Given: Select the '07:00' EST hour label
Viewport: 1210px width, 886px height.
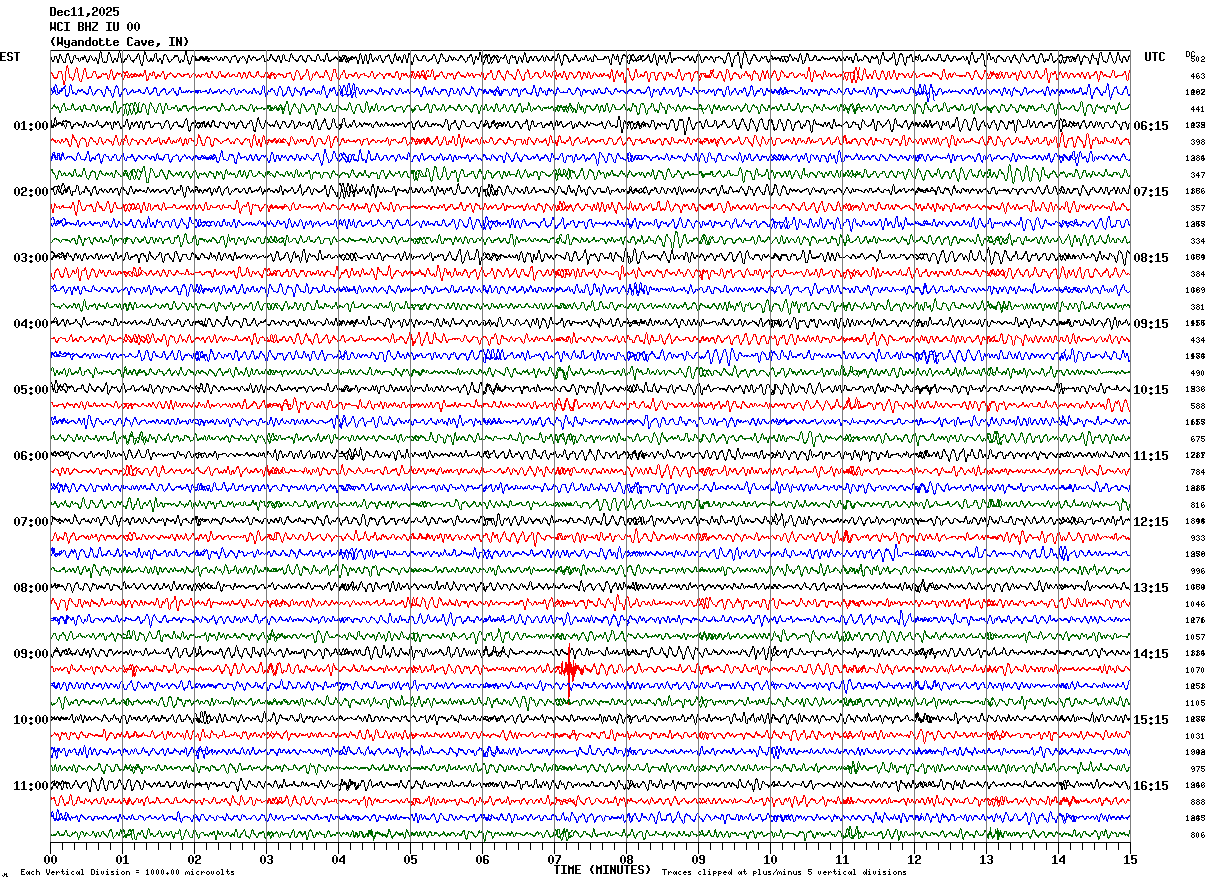Looking at the screenshot, I should pyautogui.click(x=31, y=522).
